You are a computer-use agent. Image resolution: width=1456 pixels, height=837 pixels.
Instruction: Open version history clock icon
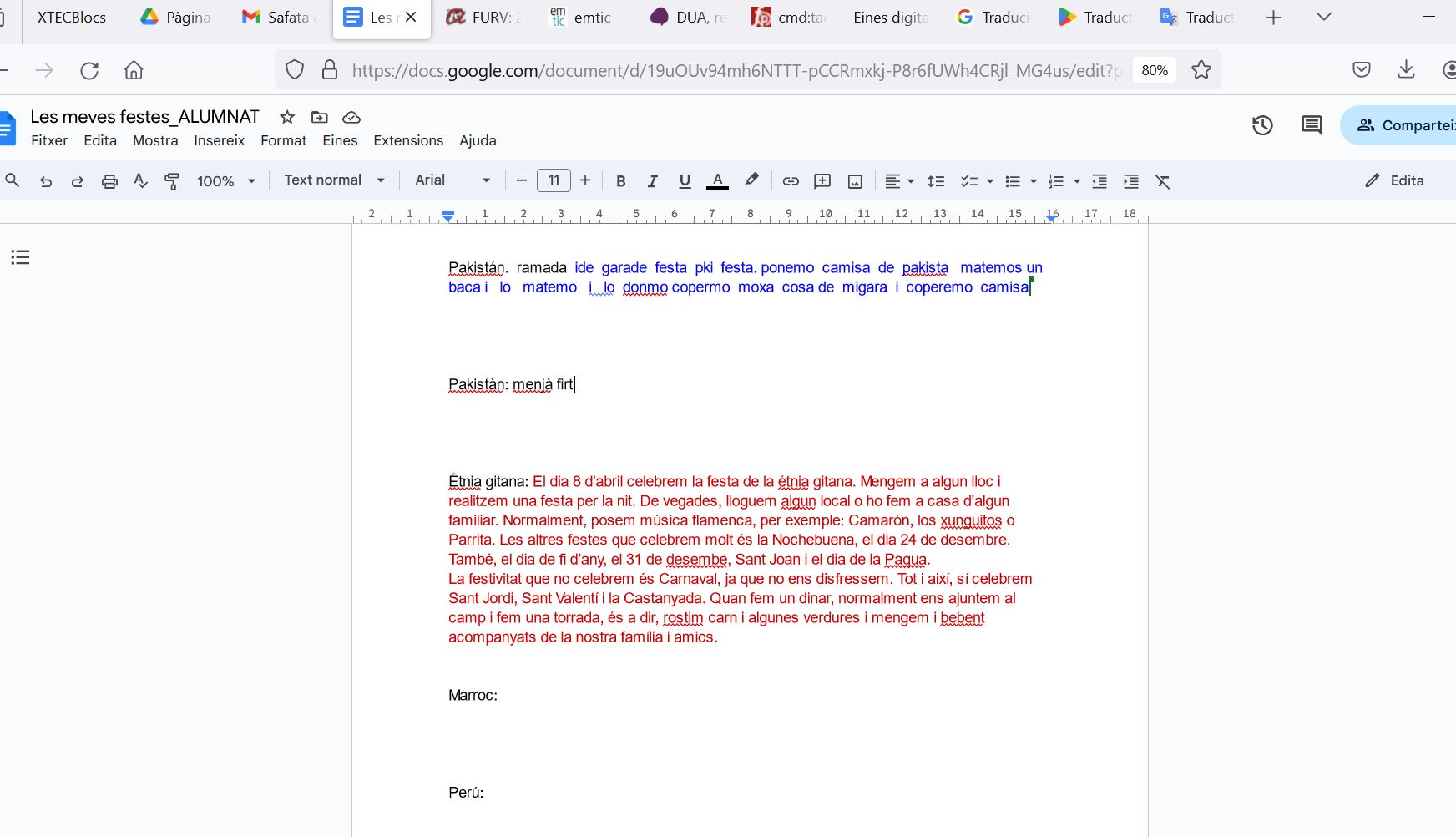pyautogui.click(x=1262, y=125)
